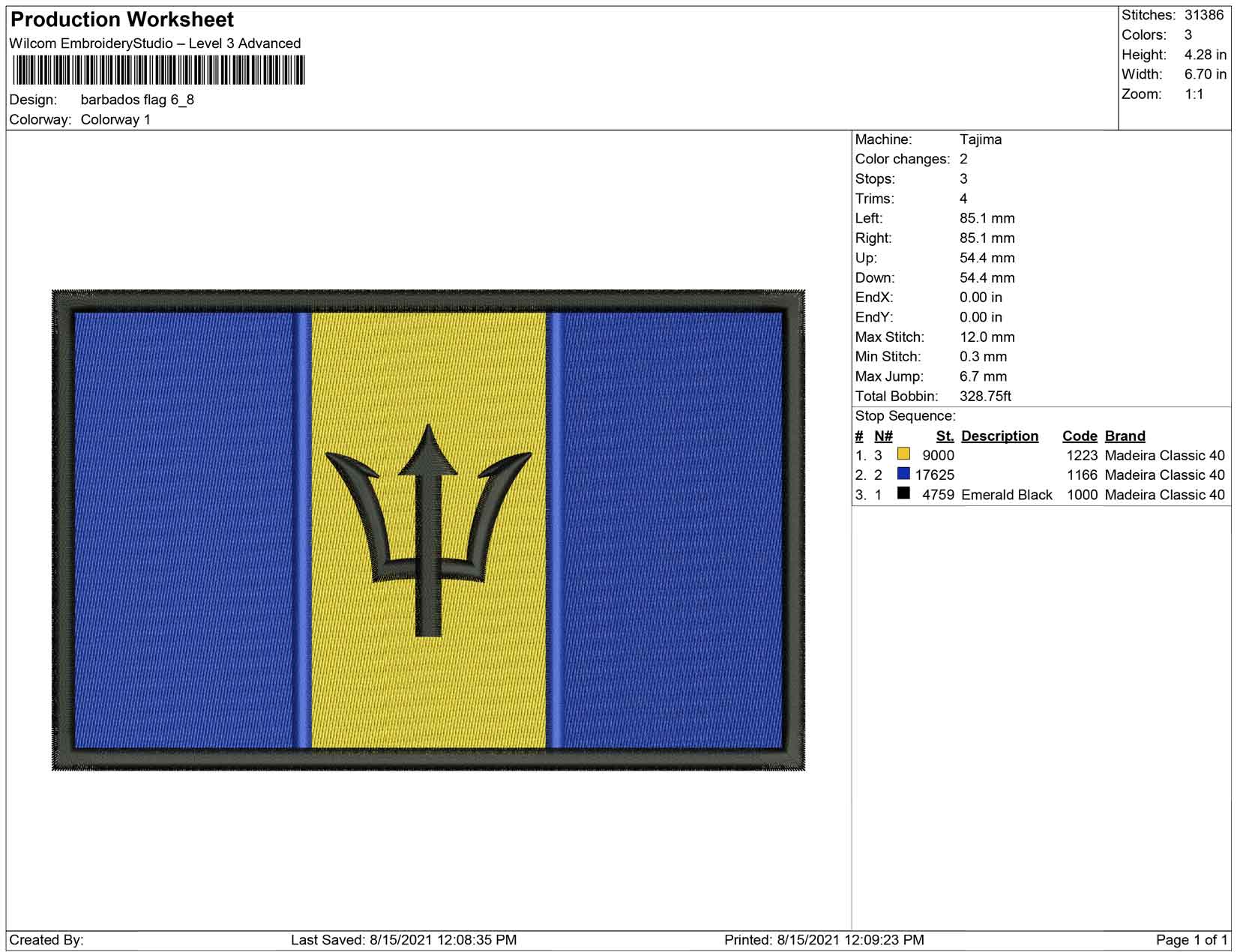This screenshot has width=1237, height=952.
Task: Click the 'St.' column header
Action: point(945,436)
